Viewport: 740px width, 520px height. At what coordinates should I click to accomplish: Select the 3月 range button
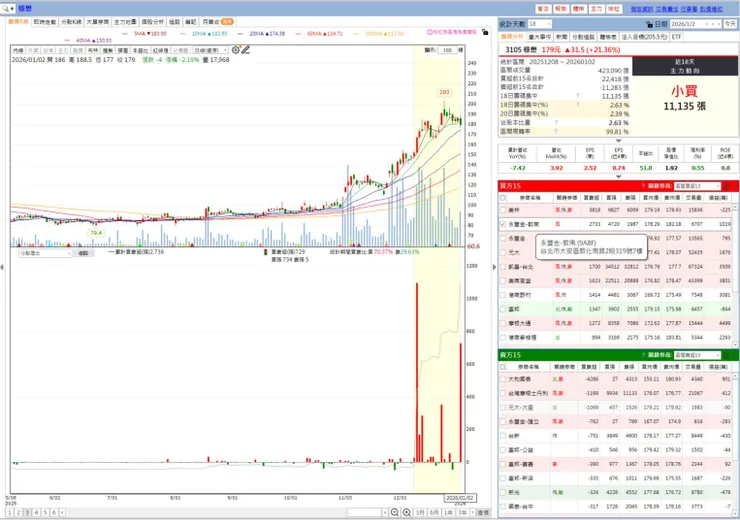(x=420, y=512)
